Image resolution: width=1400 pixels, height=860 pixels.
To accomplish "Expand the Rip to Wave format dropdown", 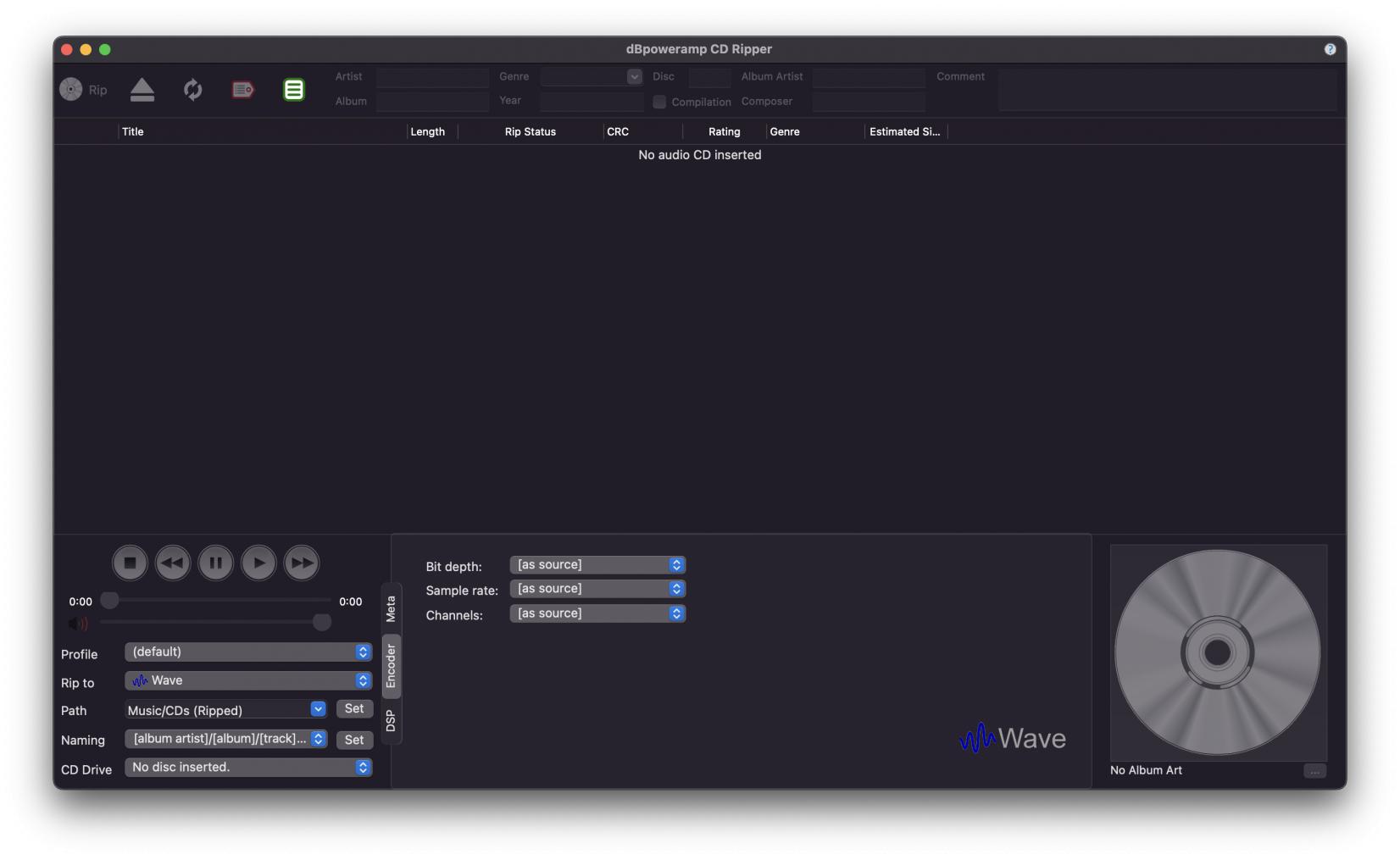I will coord(248,681).
